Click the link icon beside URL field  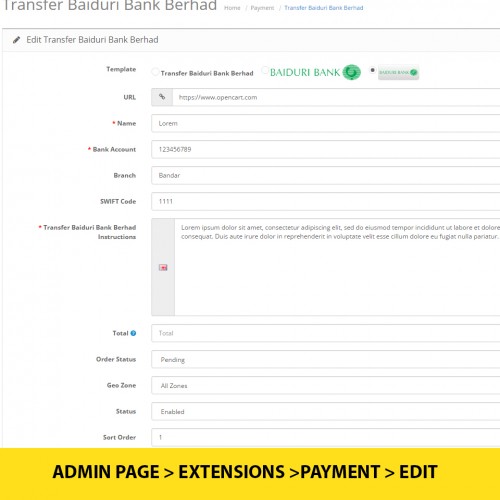162,97
